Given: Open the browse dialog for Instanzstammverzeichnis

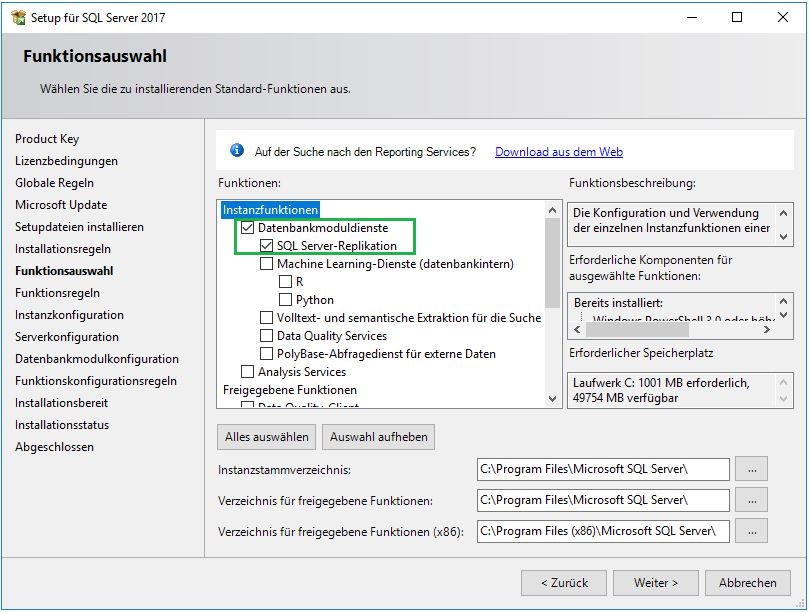Looking at the screenshot, I should 751,469.
